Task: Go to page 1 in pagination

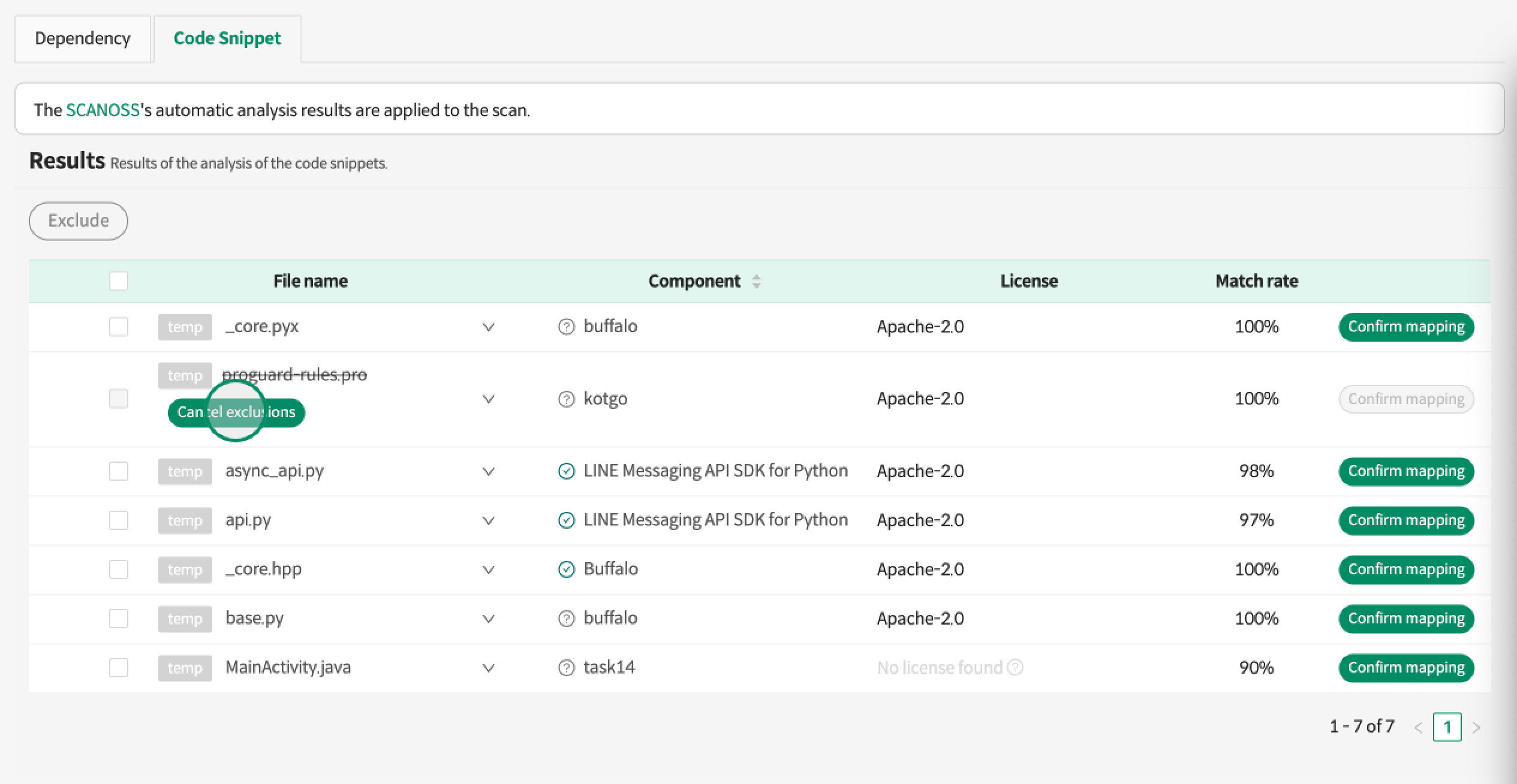Action: [x=1447, y=727]
